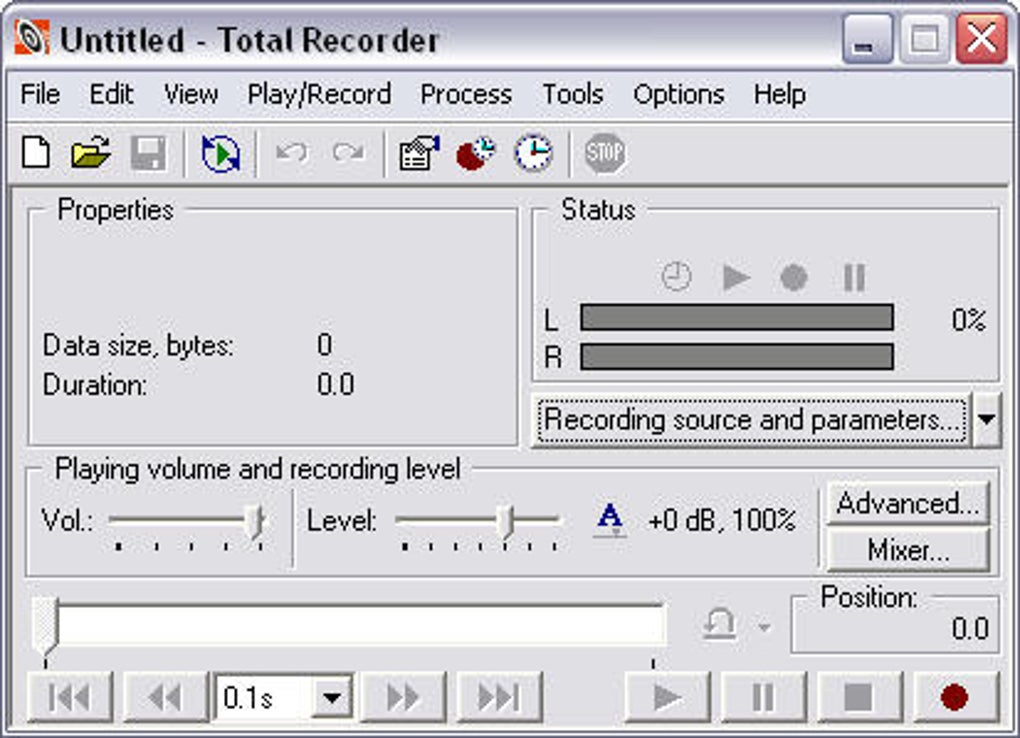
Task: Click the Total Recorder title bar app icon
Action: coord(32,38)
